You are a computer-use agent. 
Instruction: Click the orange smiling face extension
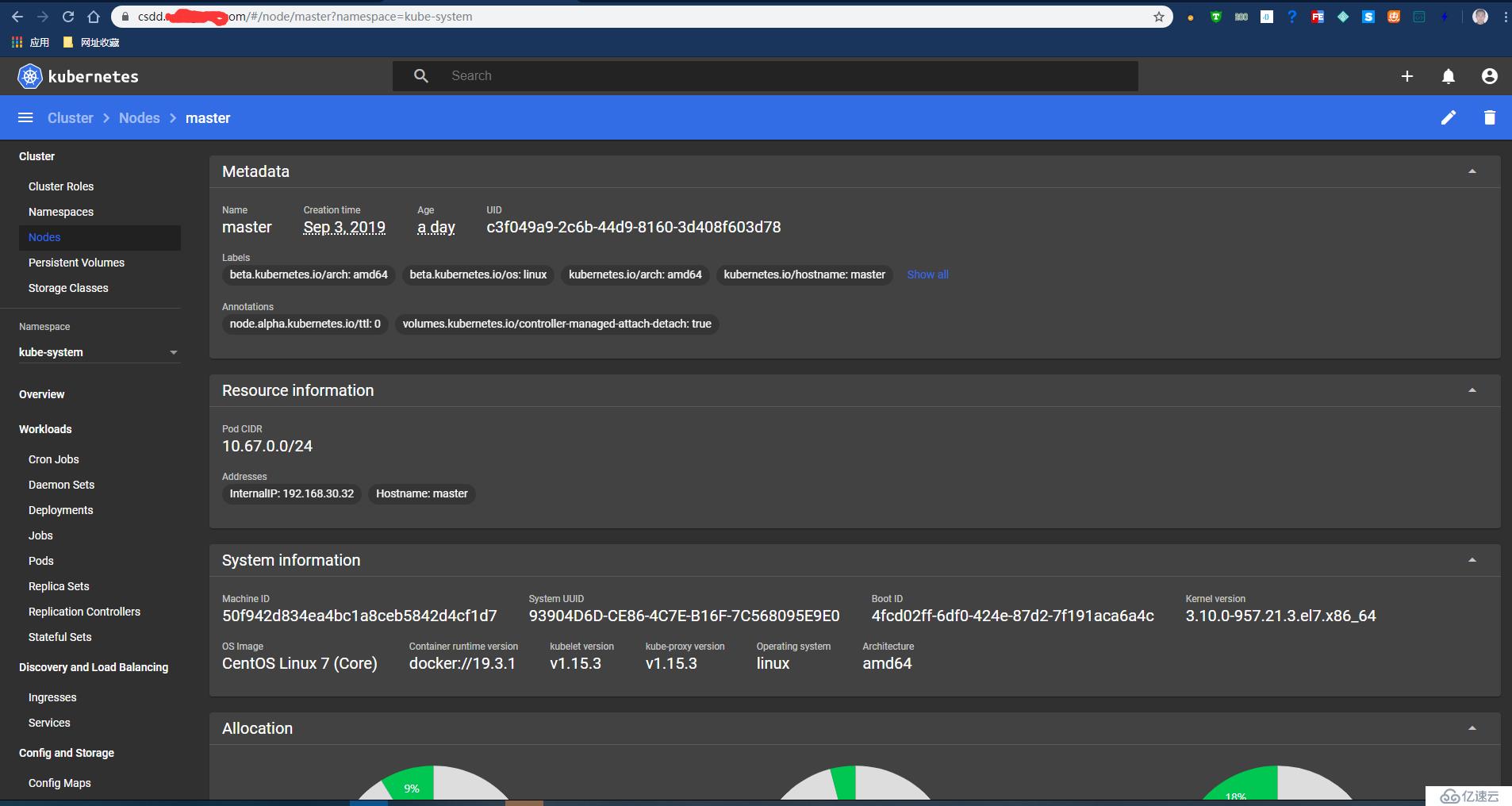pyautogui.click(x=1394, y=16)
